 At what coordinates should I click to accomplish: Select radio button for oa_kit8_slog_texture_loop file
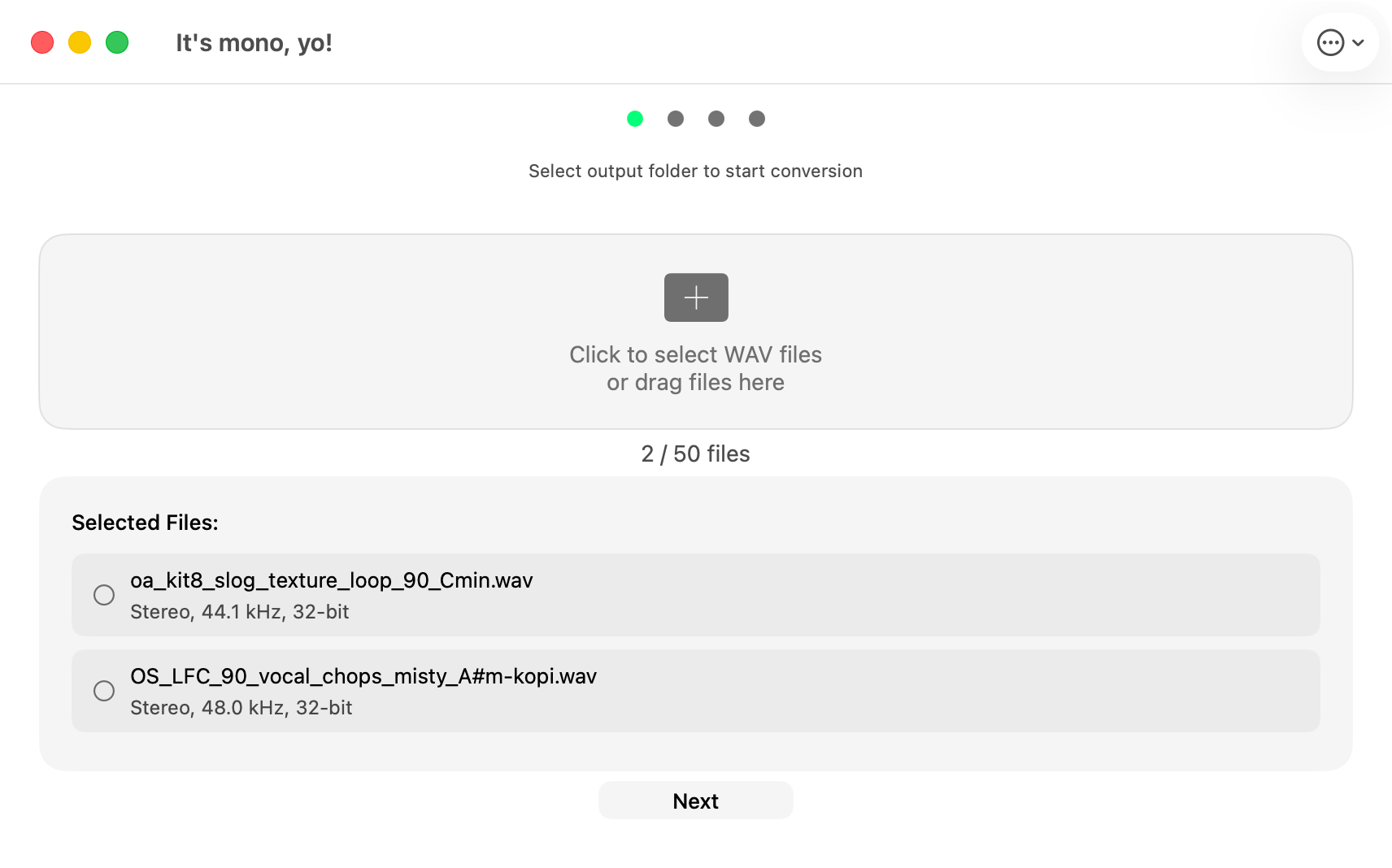pos(104,595)
